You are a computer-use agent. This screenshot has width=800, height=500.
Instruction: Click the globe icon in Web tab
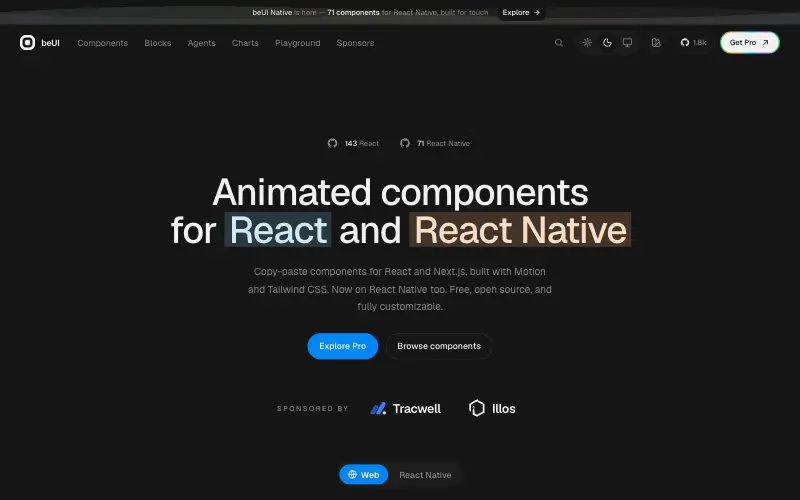click(x=352, y=474)
